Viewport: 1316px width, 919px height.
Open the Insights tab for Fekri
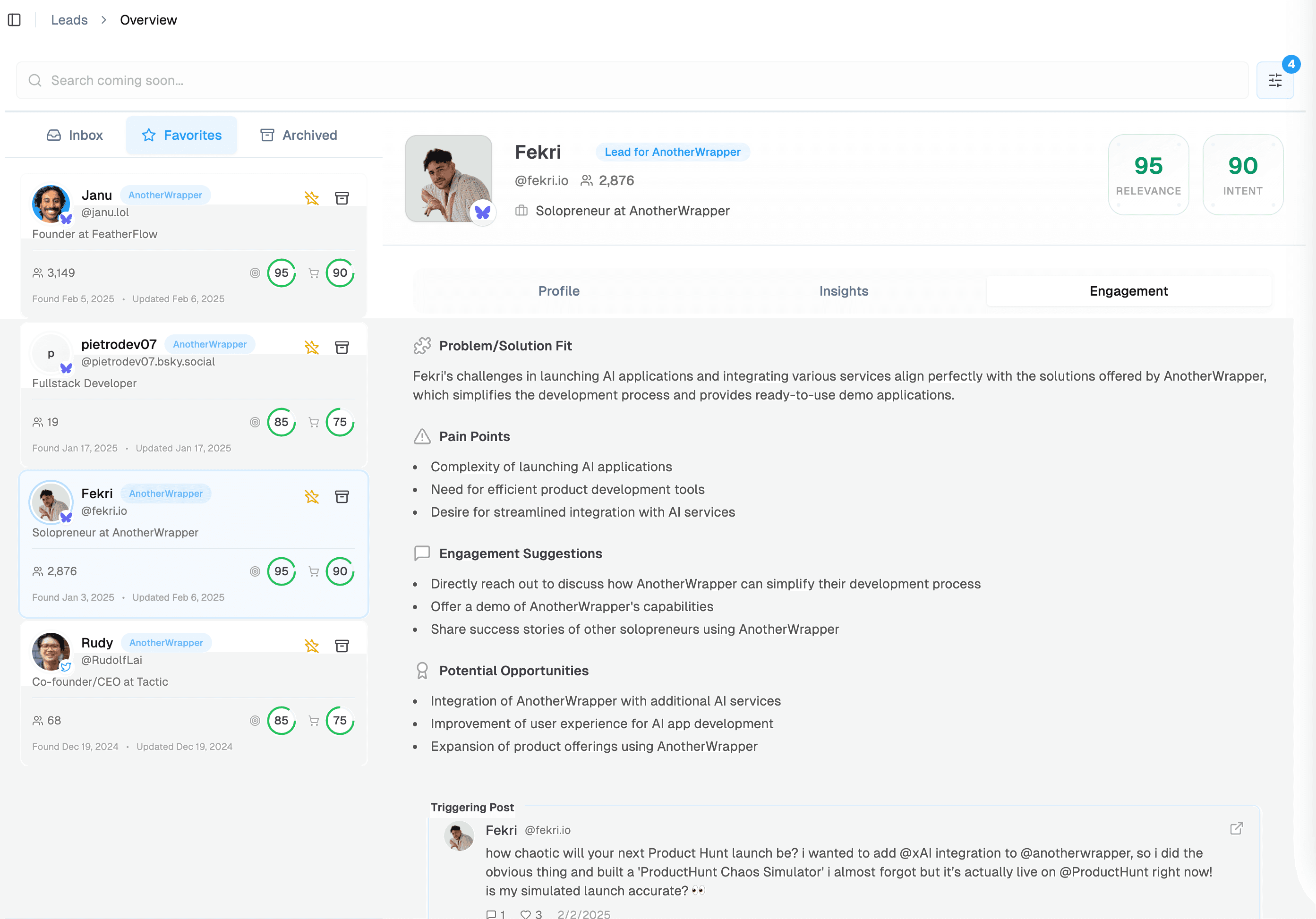843,292
